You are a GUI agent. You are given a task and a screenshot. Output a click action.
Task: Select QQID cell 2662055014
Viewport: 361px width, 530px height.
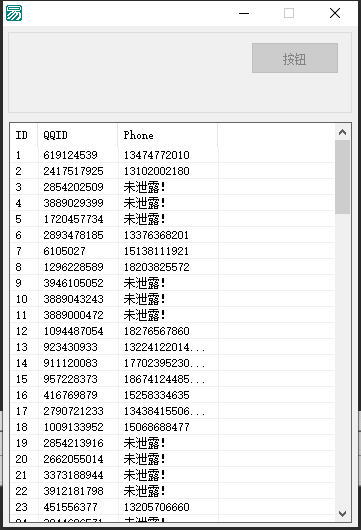pos(73,459)
